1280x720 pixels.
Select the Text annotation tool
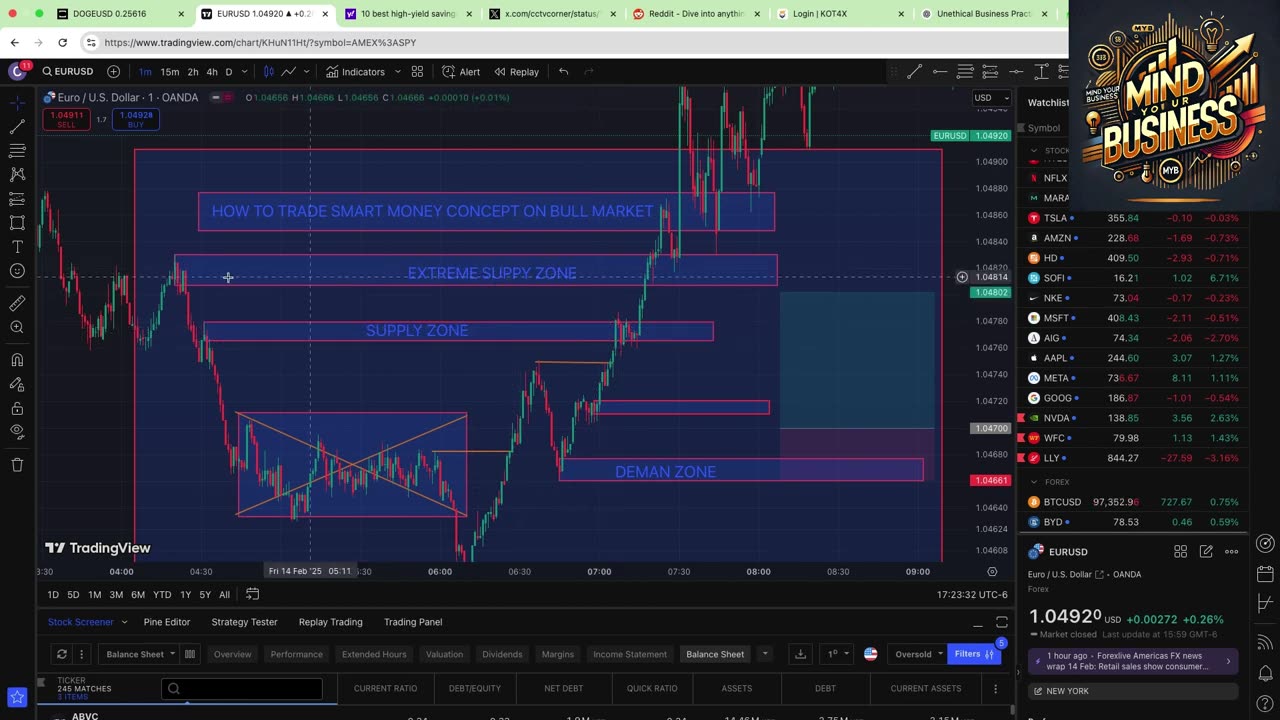click(17, 247)
